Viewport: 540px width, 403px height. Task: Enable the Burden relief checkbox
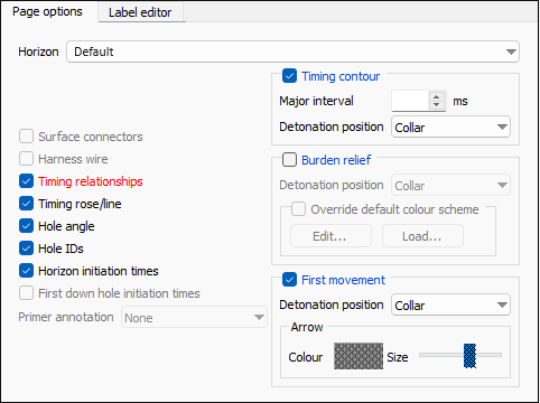coord(289,159)
